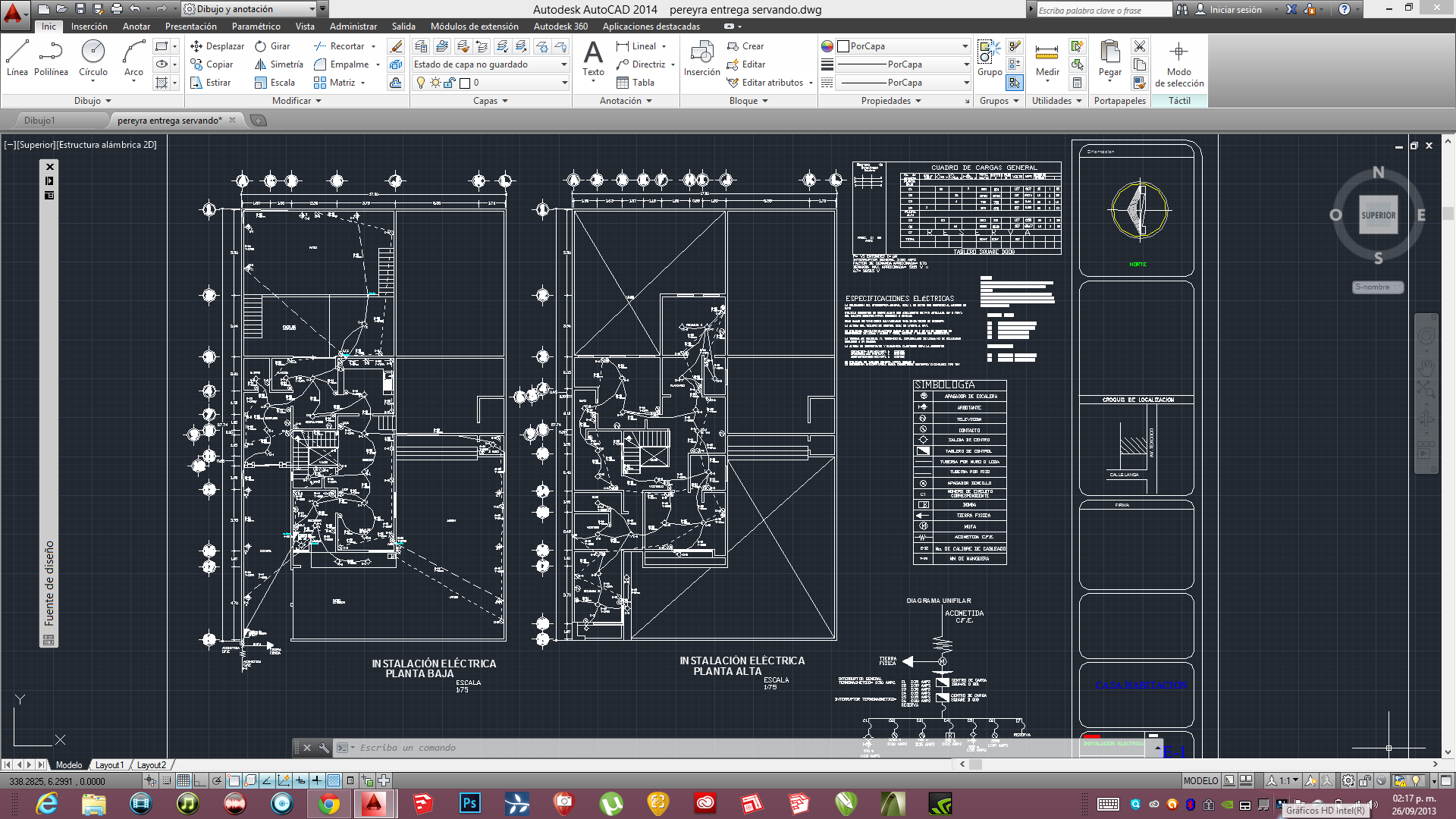Select the Lineal dimension tool
Image resolution: width=1456 pixels, height=819 pixels.
[x=636, y=46]
